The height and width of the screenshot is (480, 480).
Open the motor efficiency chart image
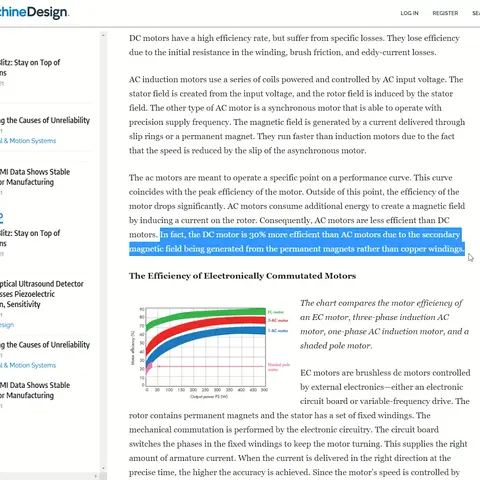pos(211,353)
